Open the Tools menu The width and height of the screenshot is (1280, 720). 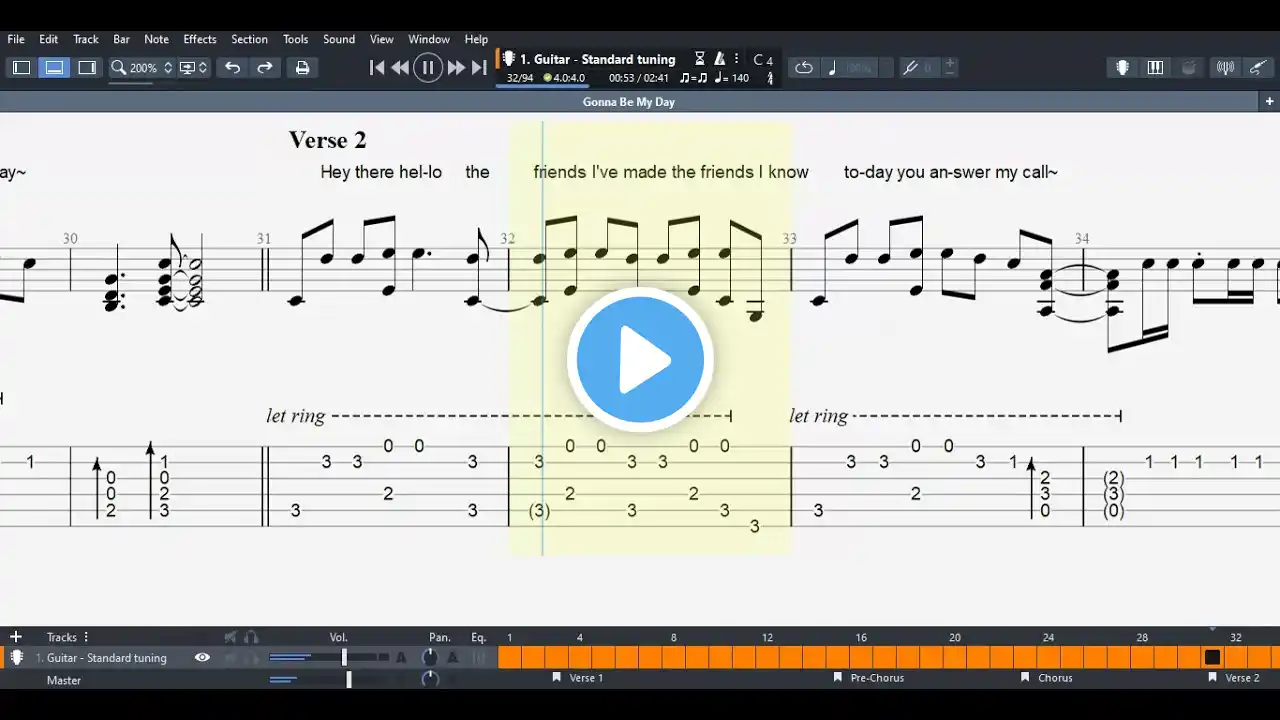click(x=295, y=39)
